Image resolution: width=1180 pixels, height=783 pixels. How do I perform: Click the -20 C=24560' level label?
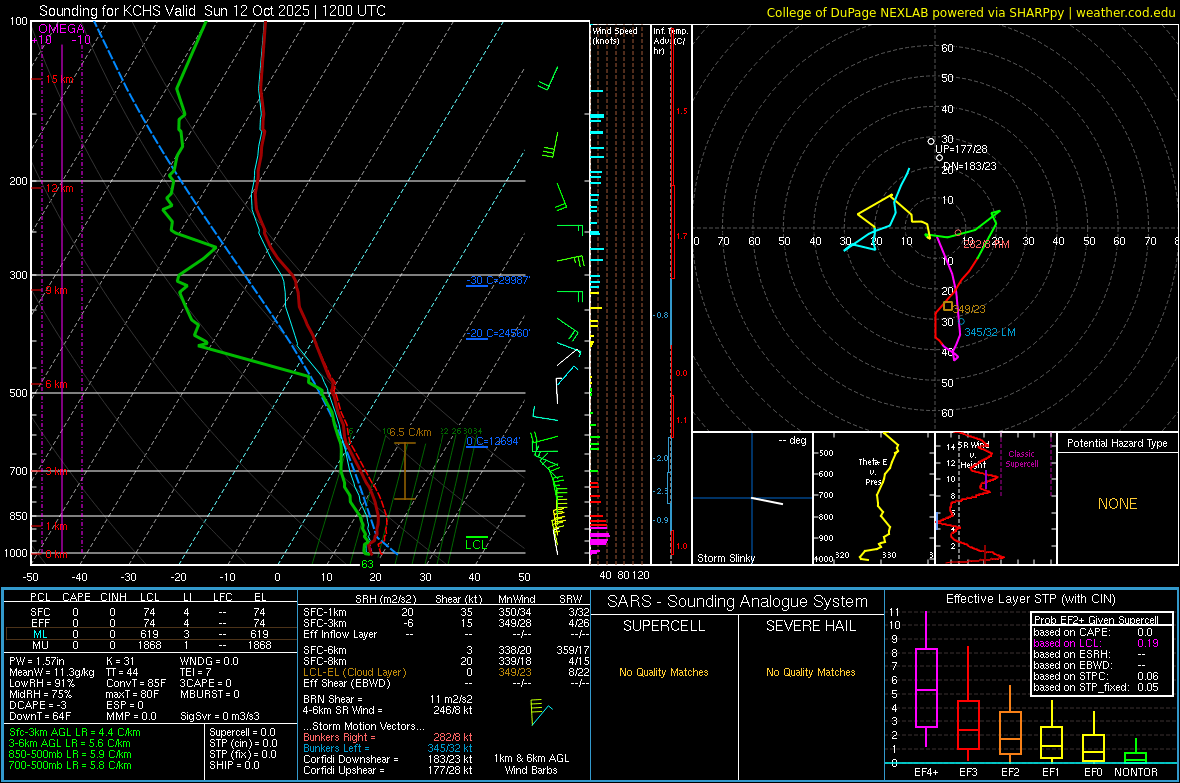(x=498, y=333)
